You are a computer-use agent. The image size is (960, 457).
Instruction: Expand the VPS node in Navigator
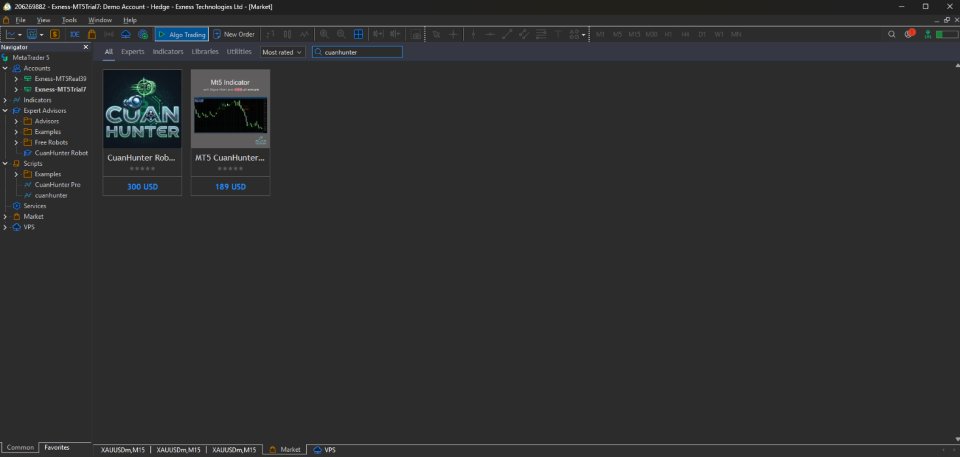pos(6,227)
